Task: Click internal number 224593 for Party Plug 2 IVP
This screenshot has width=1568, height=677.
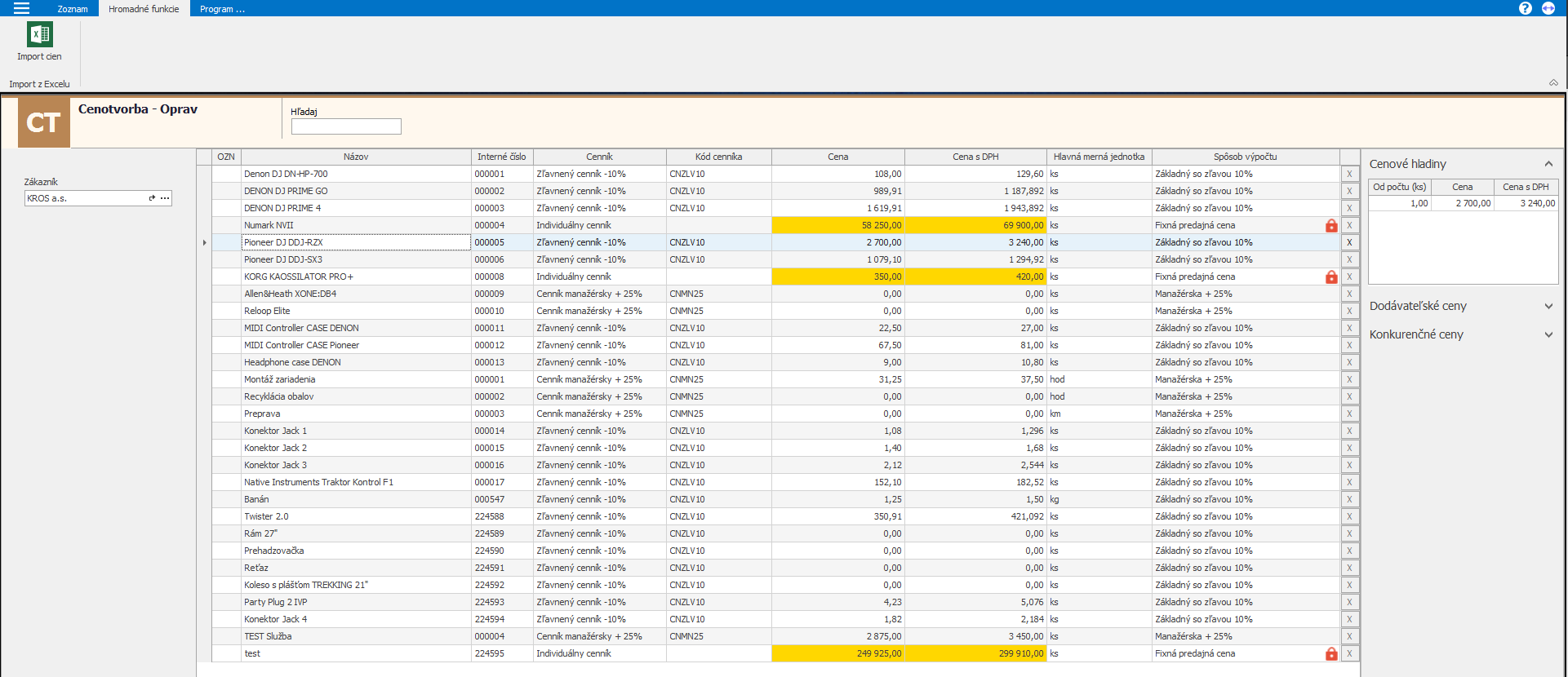Action: coord(502,602)
